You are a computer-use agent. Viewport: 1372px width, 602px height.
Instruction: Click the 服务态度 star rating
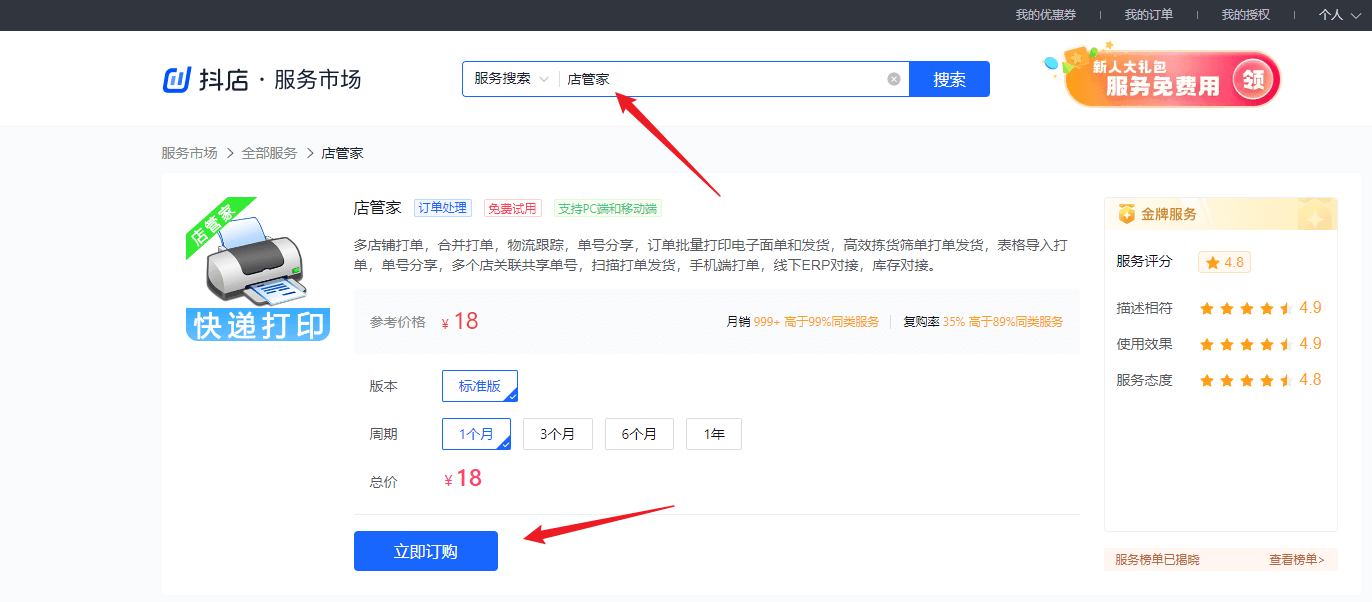click(x=1246, y=380)
